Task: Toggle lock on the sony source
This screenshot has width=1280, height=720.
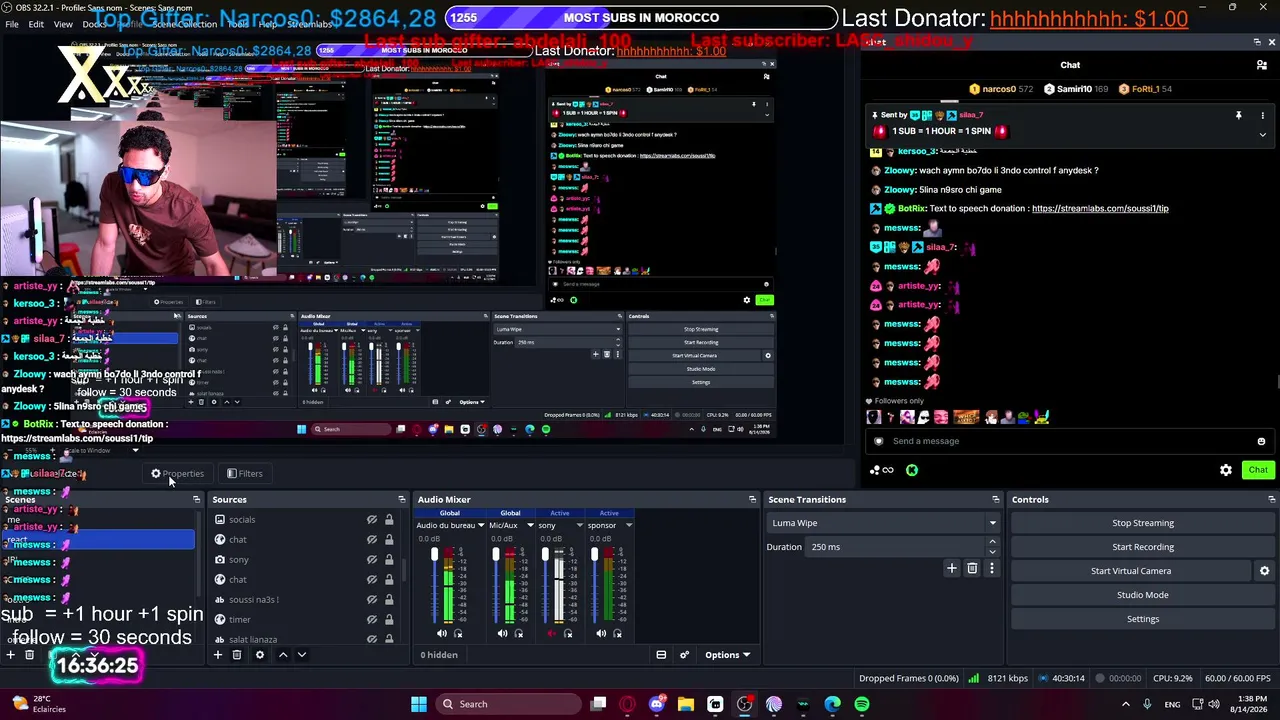Action: tap(389, 560)
